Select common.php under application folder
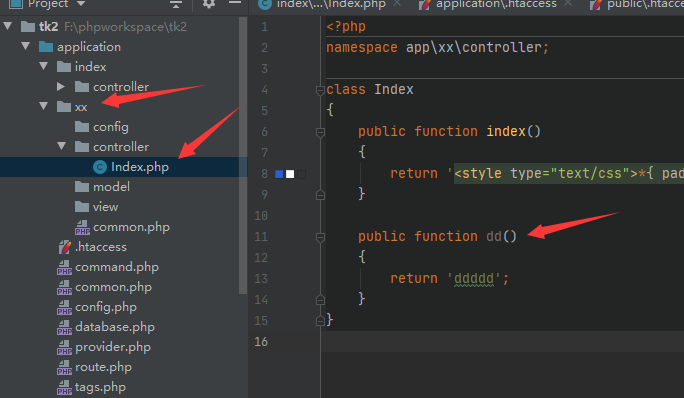 point(113,287)
